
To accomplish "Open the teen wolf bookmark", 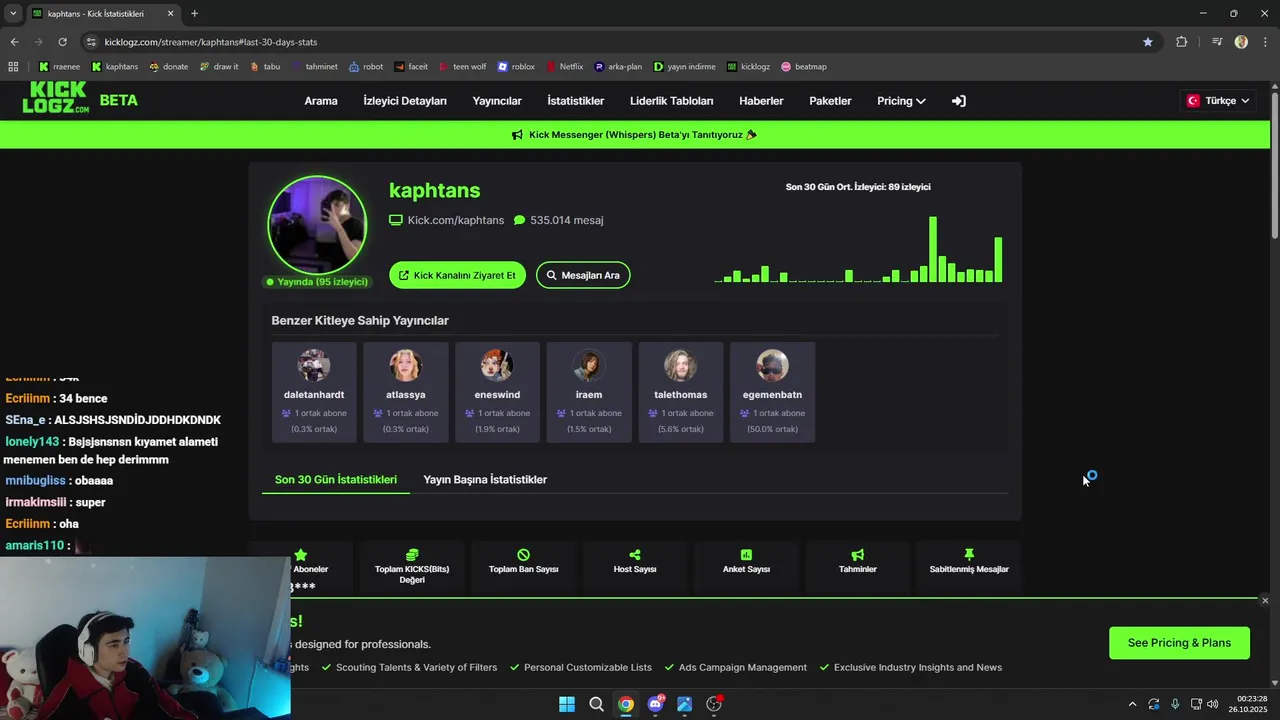I will (462, 67).
